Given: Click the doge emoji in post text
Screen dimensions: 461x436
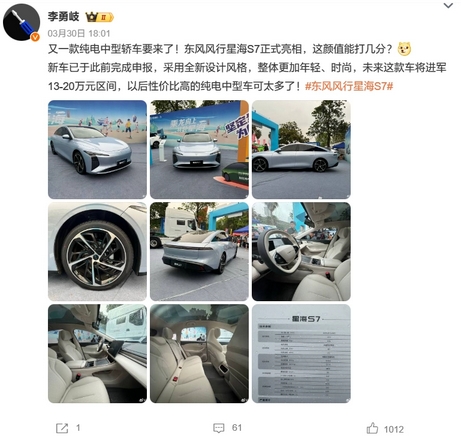Looking at the screenshot, I should click(404, 49).
